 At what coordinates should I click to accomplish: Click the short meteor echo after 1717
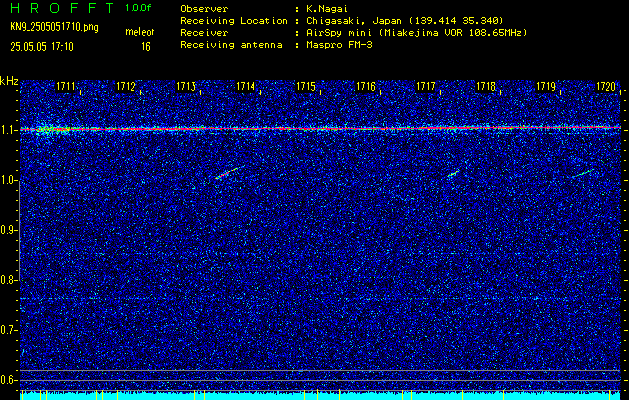(x=454, y=173)
